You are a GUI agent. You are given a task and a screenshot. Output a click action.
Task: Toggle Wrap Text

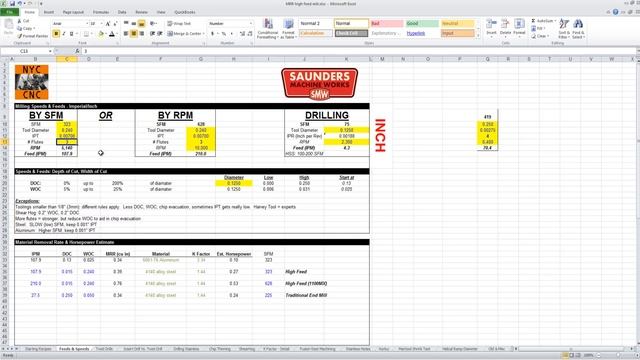pos(179,23)
